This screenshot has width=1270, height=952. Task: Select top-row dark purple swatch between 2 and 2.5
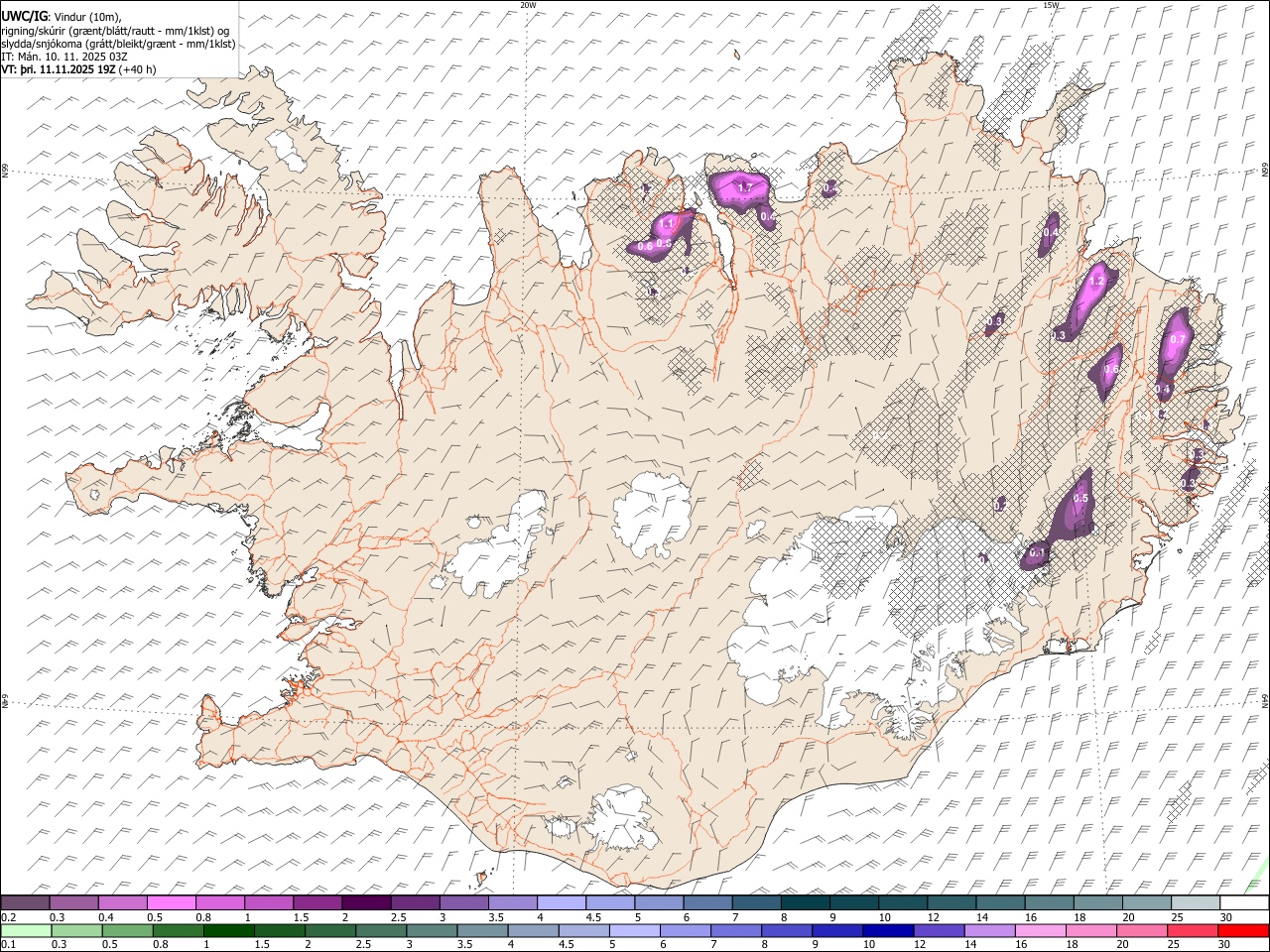pyautogui.click(x=366, y=903)
